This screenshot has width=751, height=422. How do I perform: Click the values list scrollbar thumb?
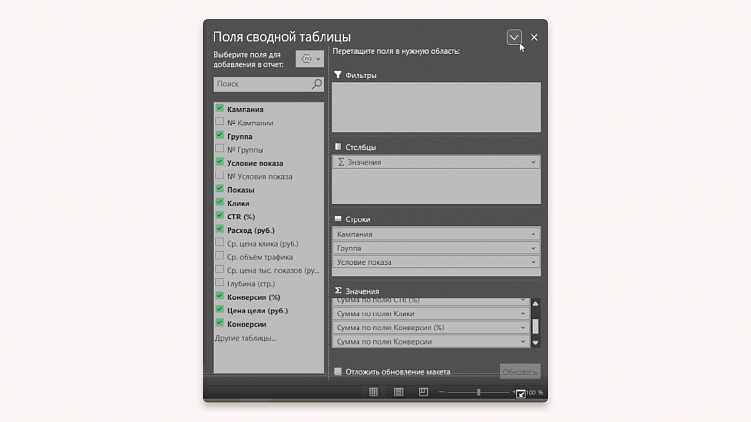[535, 326]
